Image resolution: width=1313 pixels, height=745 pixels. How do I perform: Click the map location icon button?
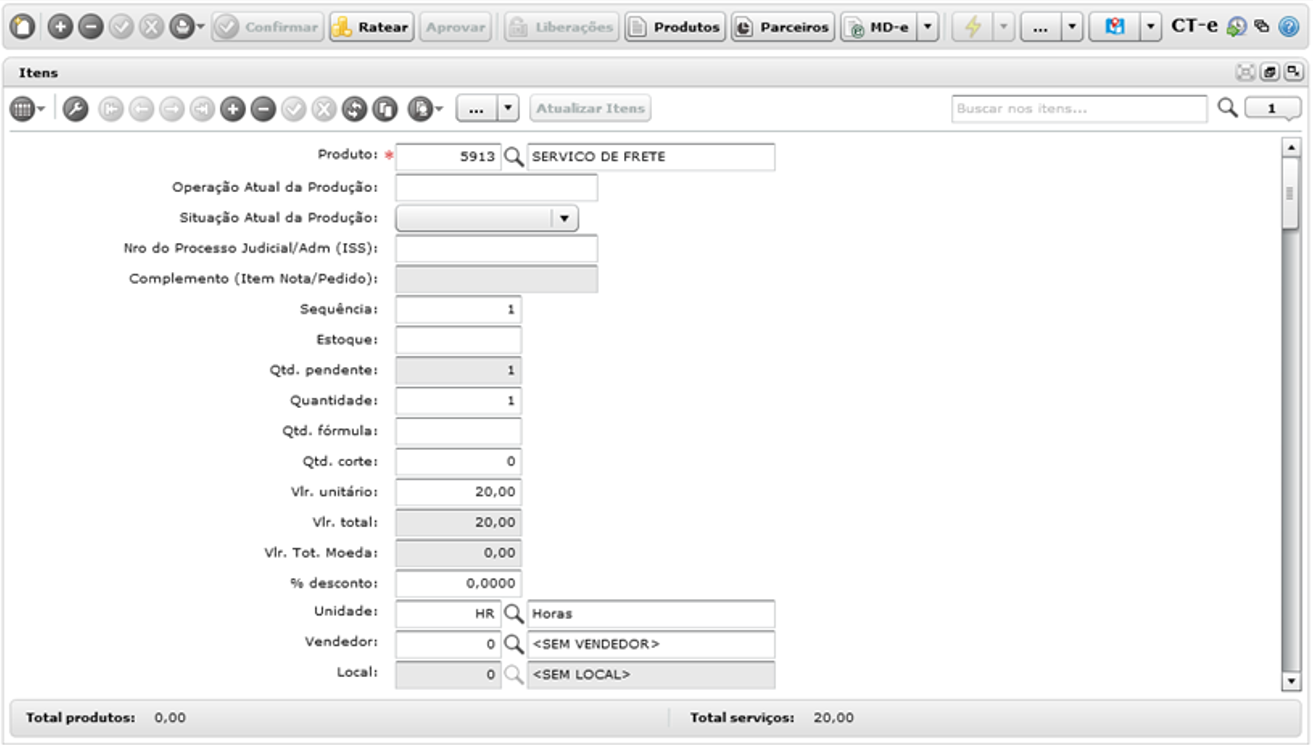[1114, 27]
